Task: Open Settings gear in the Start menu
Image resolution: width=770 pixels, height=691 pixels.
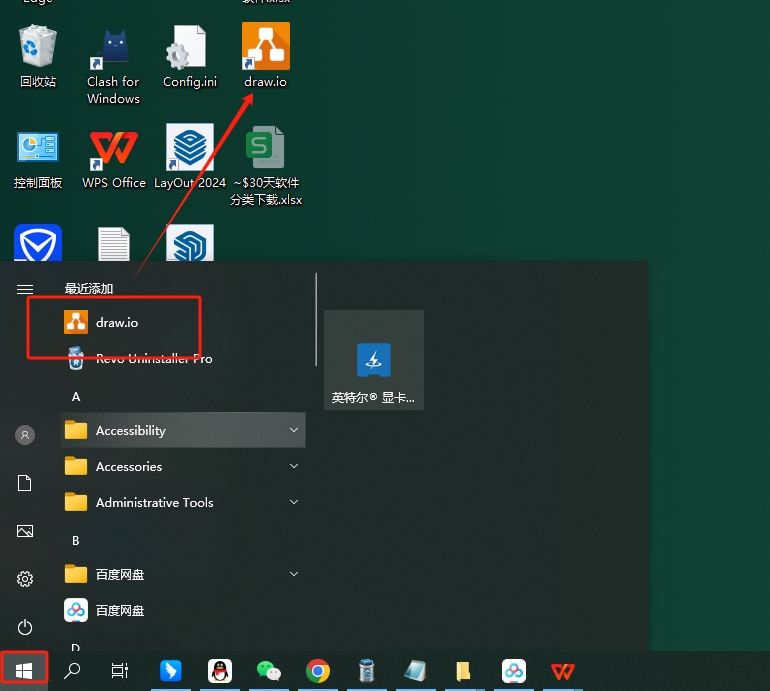Action: pyautogui.click(x=25, y=579)
